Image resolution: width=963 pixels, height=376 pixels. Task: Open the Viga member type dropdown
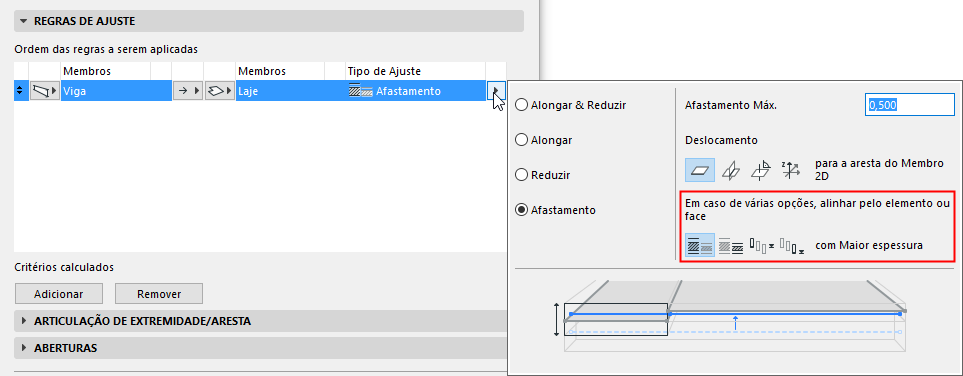[x=45, y=91]
